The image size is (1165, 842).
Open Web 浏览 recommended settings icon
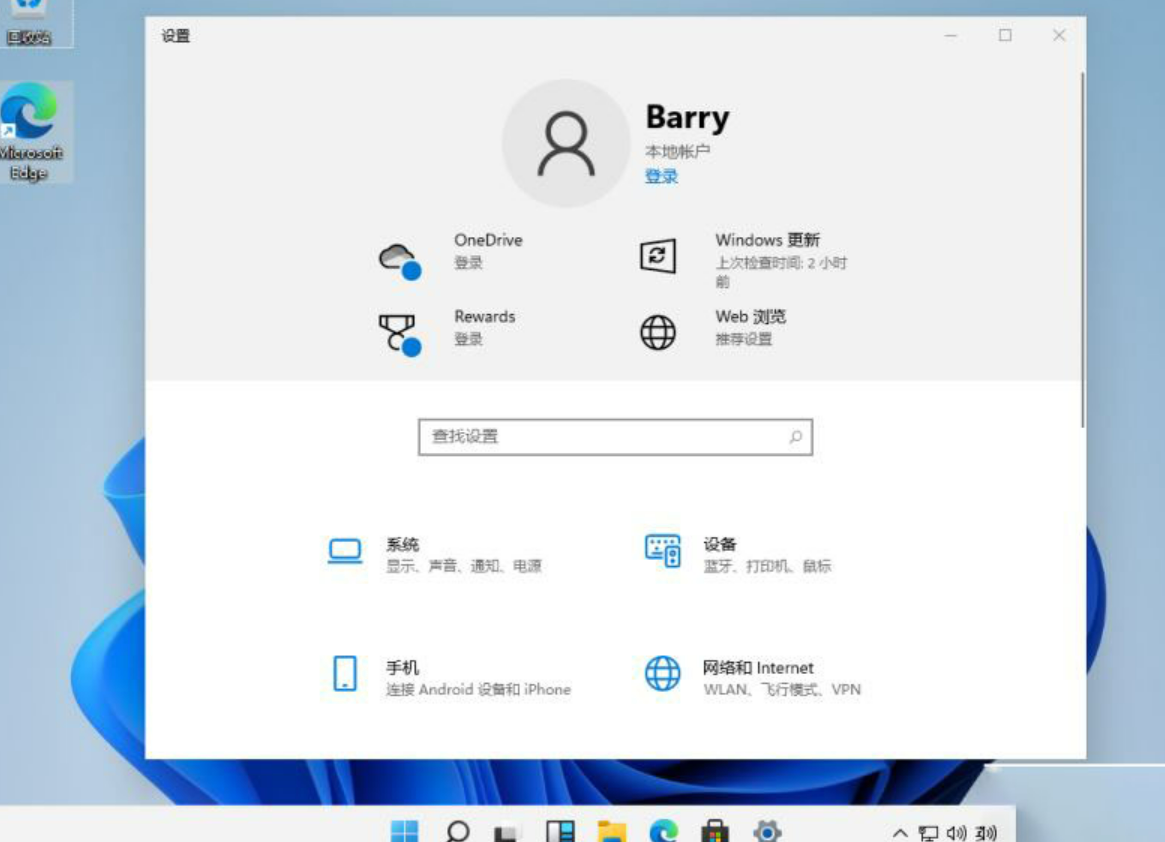(658, 332)
